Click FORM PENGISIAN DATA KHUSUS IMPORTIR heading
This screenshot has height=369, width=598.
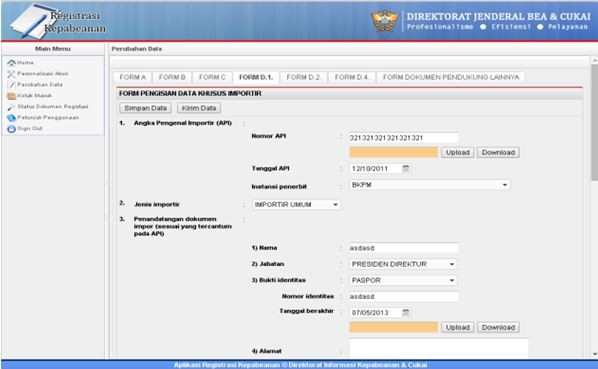(x=190, y=93)
